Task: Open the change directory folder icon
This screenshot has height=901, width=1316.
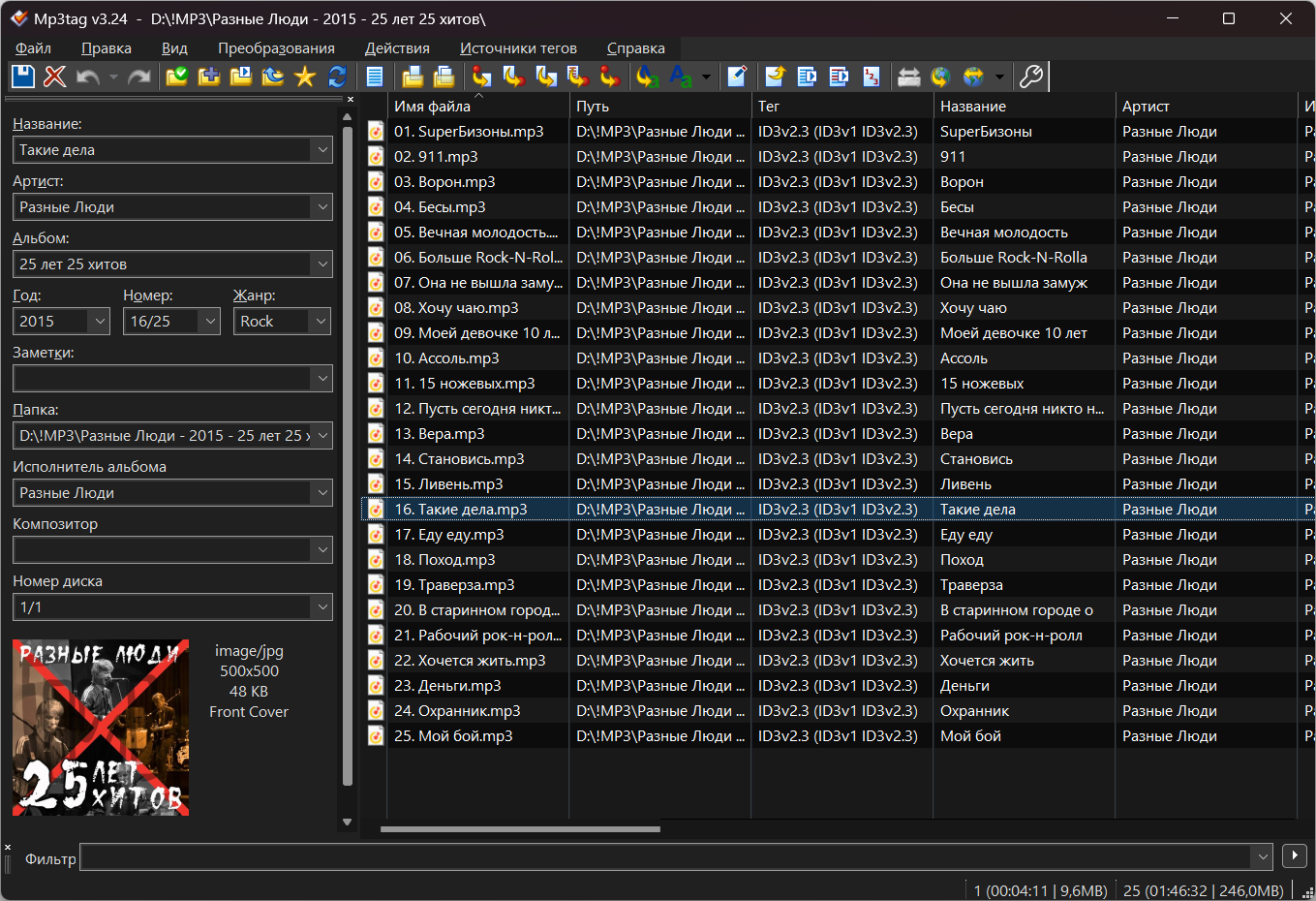Action: (x=176, y=77)
